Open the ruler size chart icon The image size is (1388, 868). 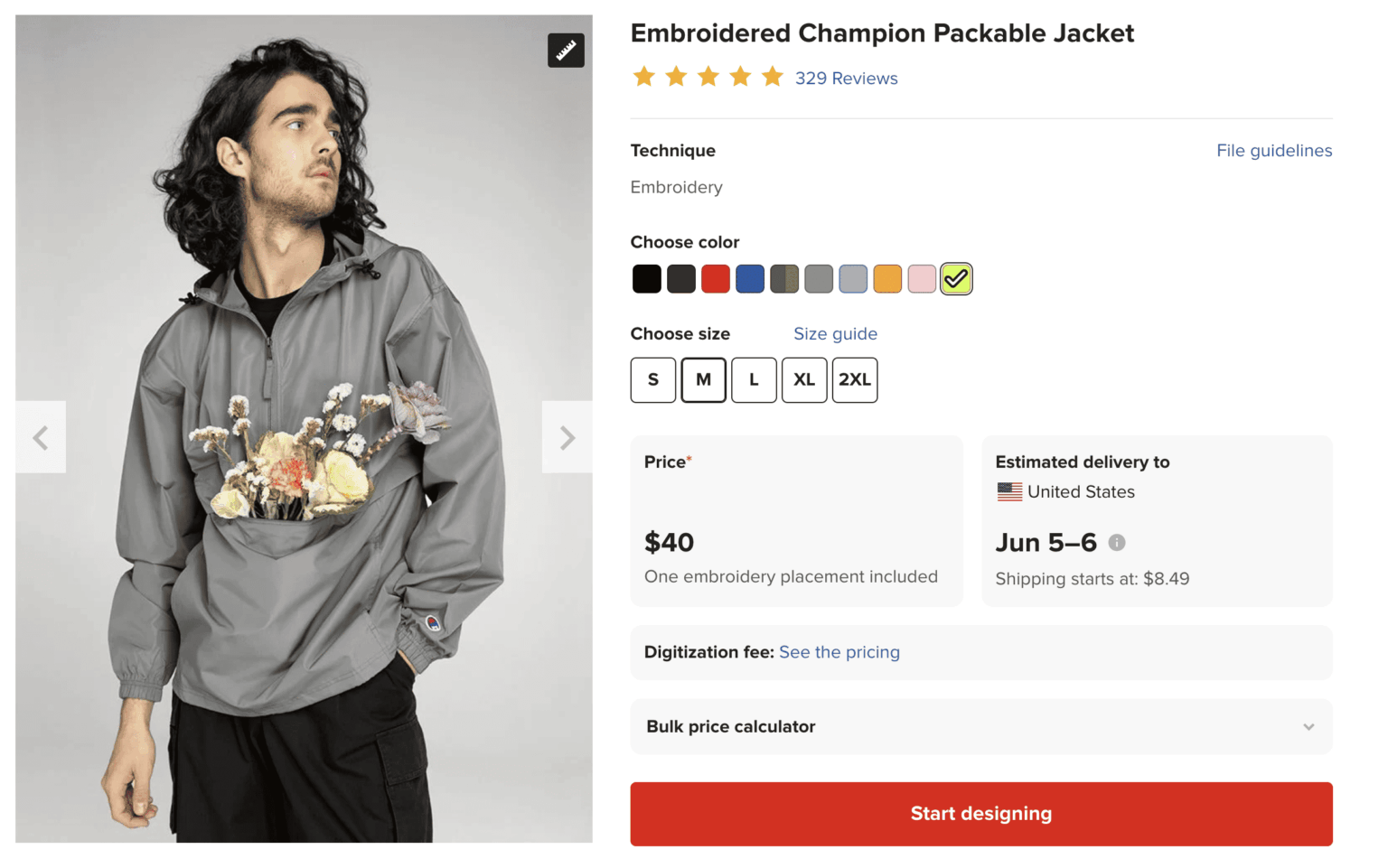pyautogui.click(x=566, y=51)
